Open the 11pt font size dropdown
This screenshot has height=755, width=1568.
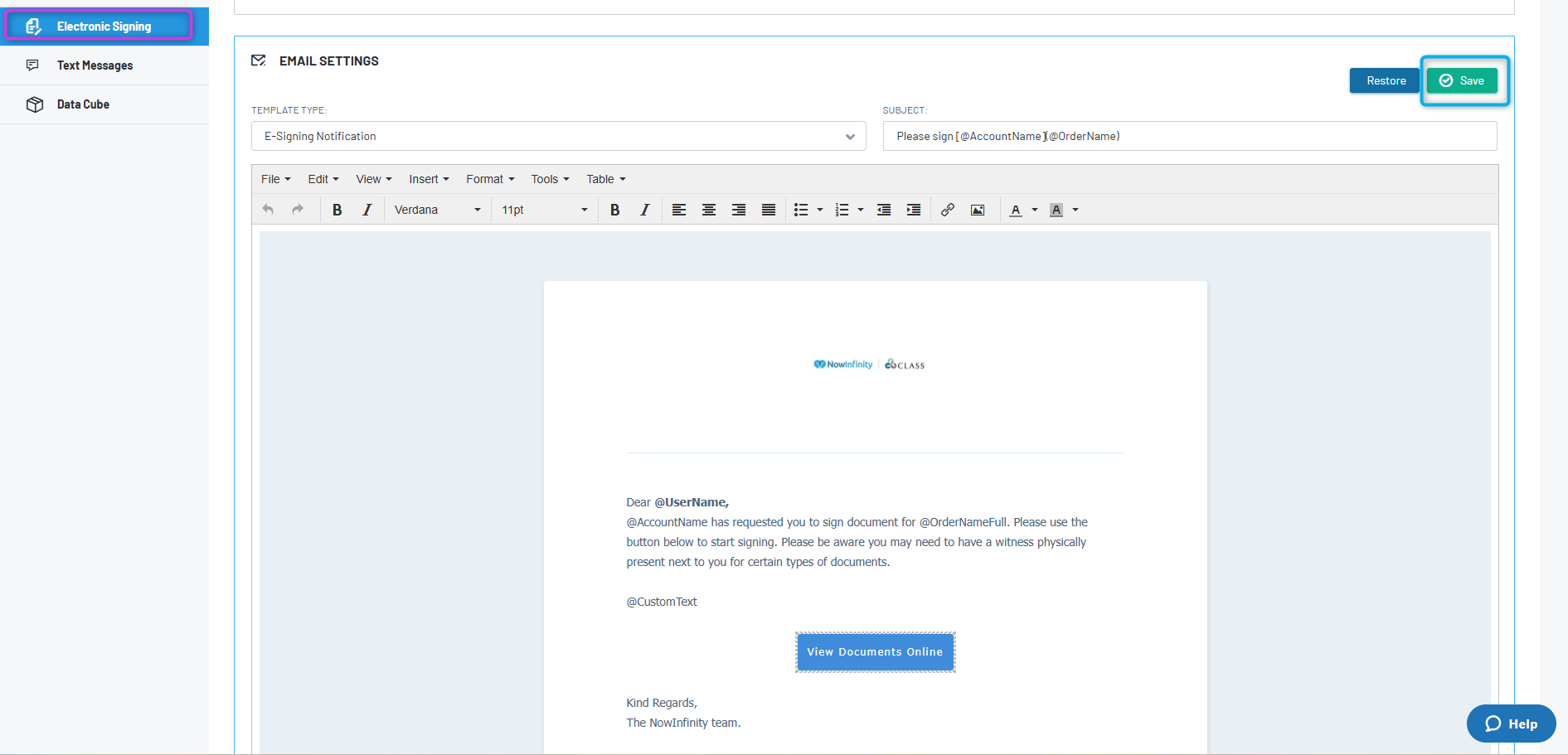544,210
